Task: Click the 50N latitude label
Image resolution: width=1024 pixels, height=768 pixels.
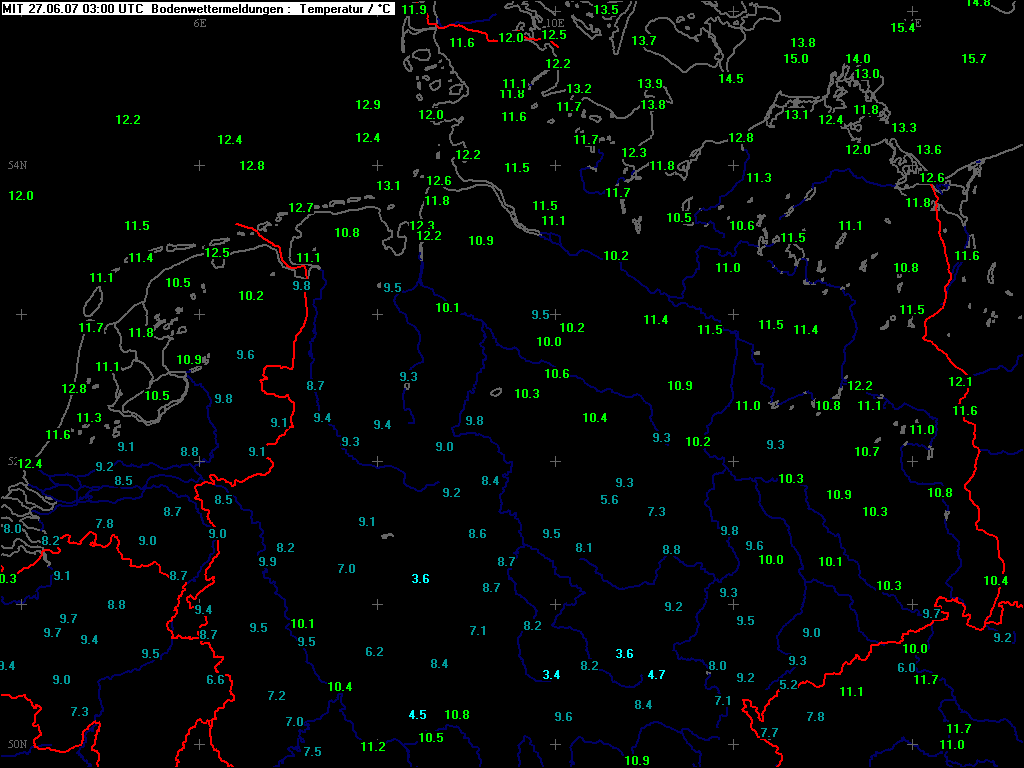Action: (x=17, y=744)
